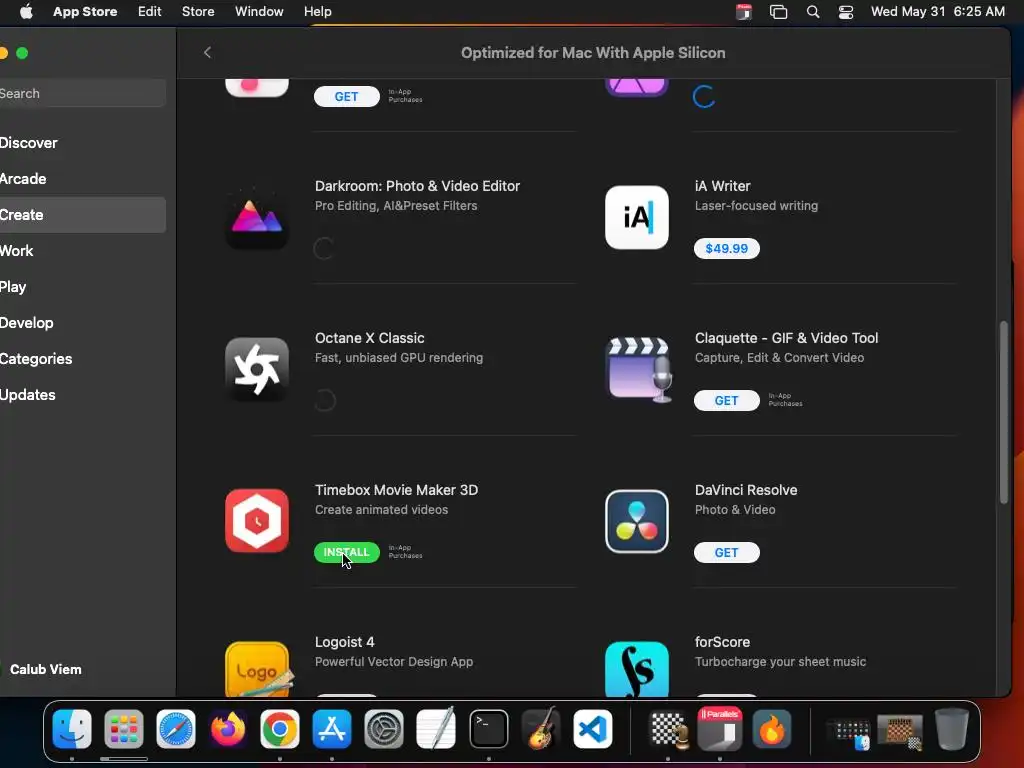Open the Darkroom app icon

pyautogui.click(x=257, y=217)
